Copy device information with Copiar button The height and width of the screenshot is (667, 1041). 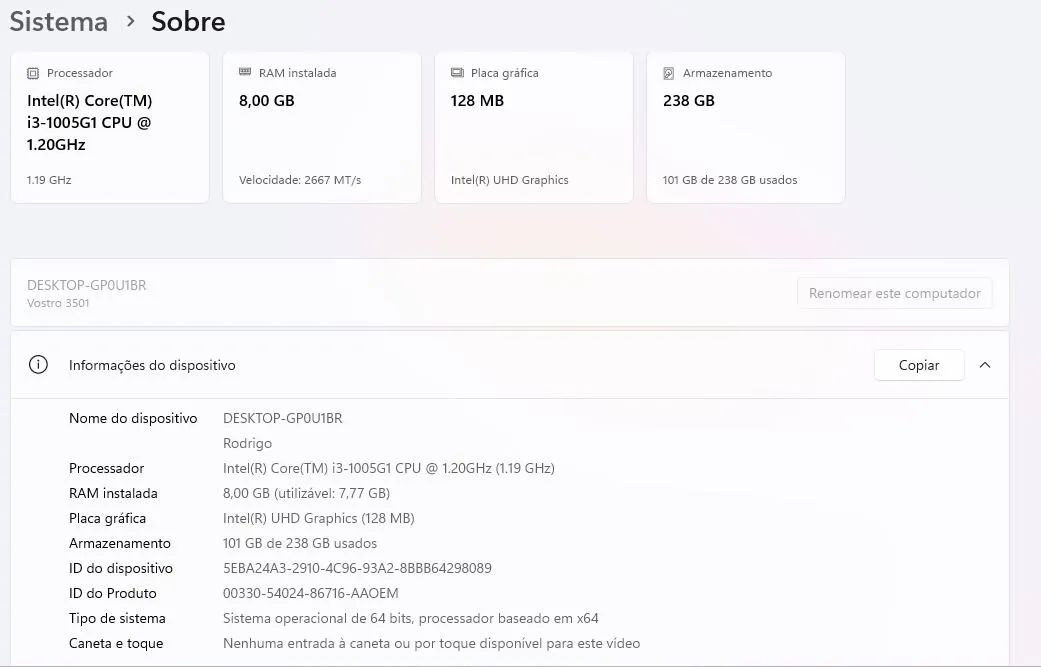tap(919, 365)
